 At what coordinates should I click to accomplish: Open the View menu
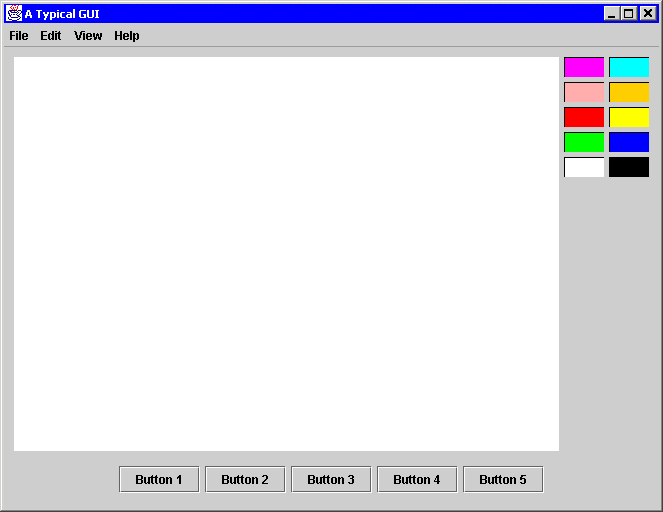coord(88,36)
